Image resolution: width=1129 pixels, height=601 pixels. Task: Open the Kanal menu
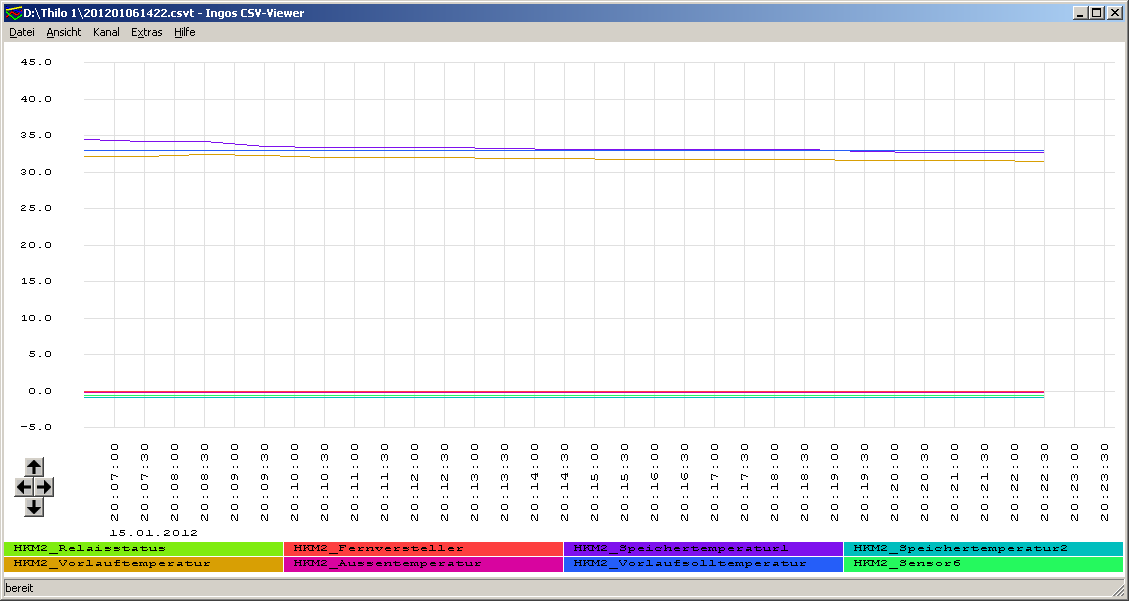[x=106, y=32]
